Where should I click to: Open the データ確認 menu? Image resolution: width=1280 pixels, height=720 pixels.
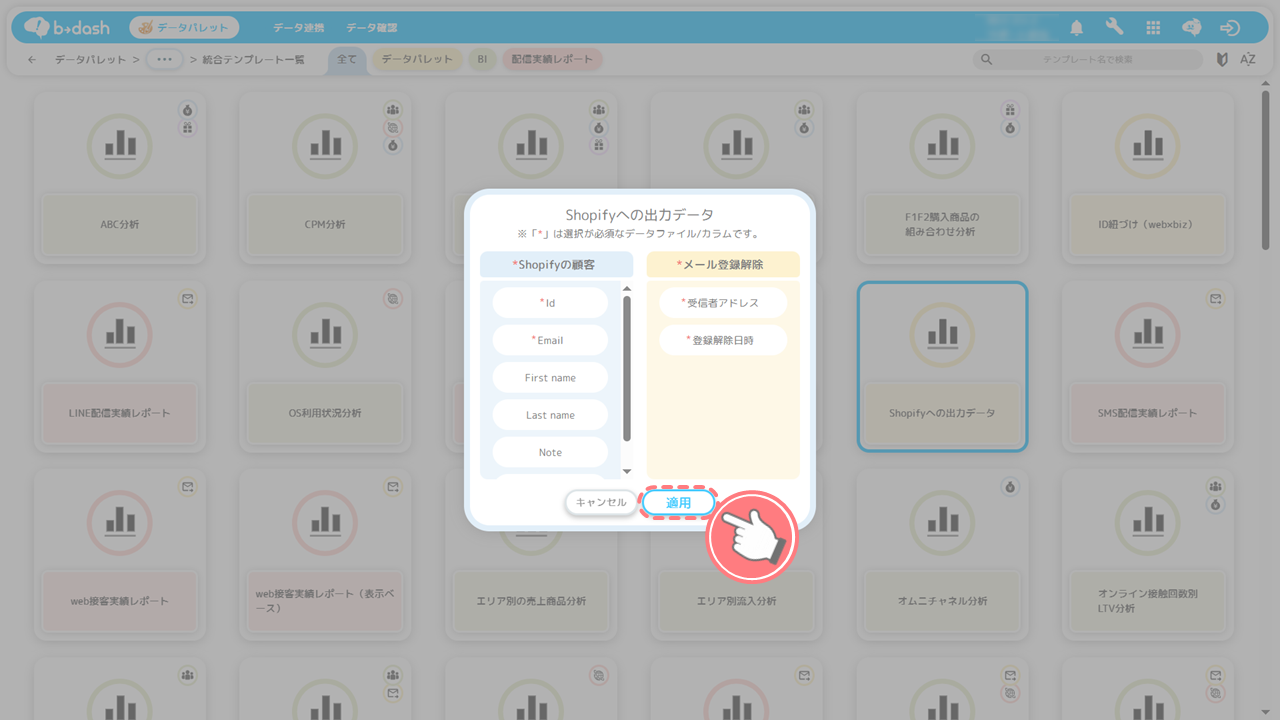tap(372, 28)
